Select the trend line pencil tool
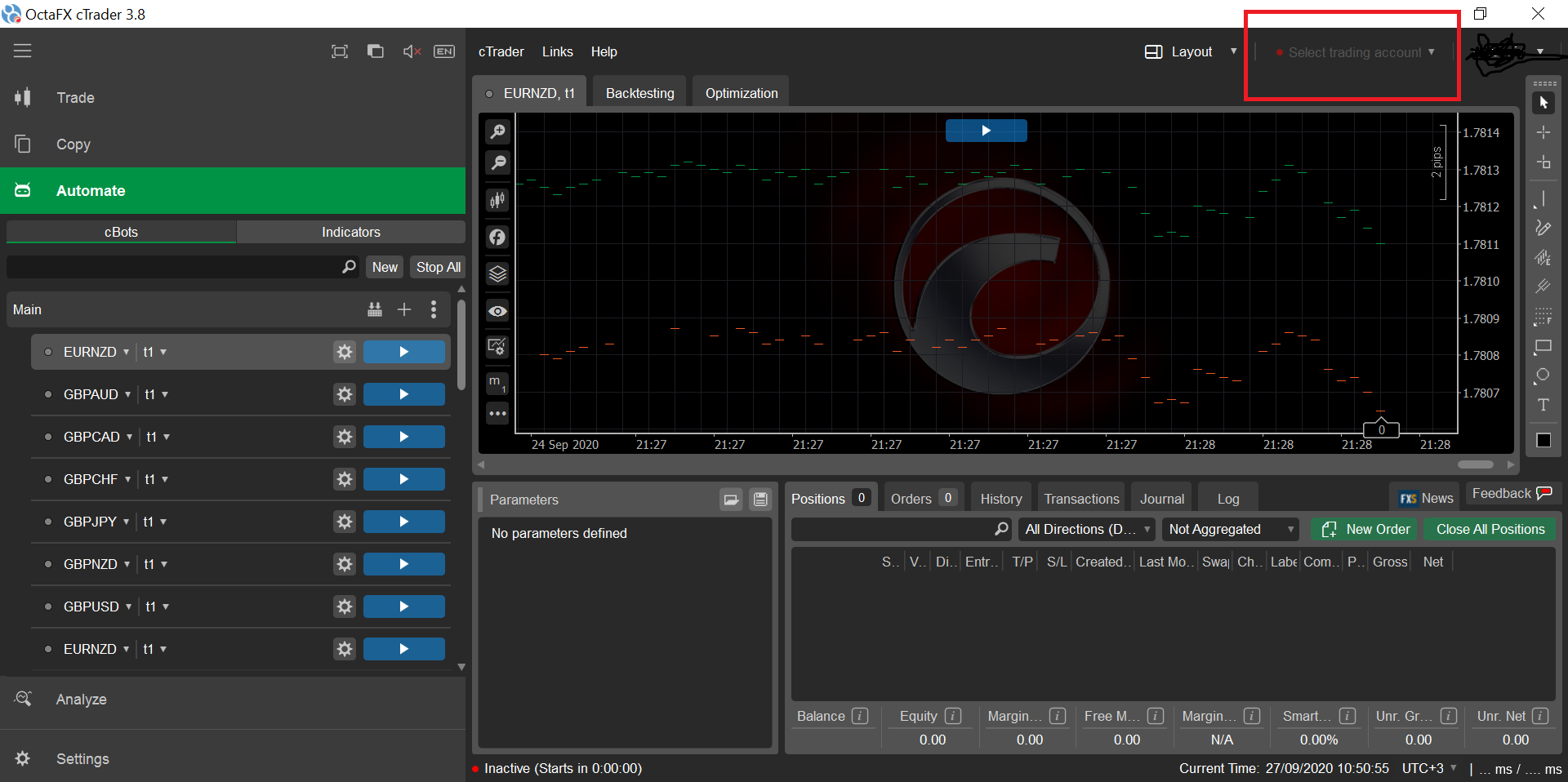This screenshot has width=1568, height=782. coord(1543,228)
